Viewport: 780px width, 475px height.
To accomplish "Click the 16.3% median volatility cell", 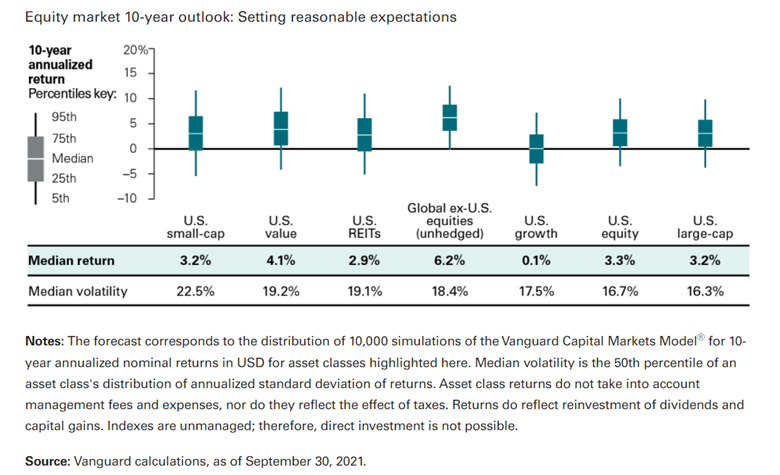I will 706,291.
